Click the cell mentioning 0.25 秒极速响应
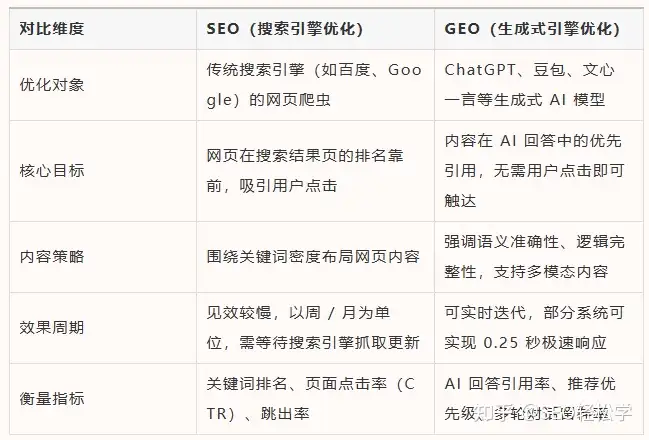649x440 pixels. pyautogui.click(x=539, y=328)
